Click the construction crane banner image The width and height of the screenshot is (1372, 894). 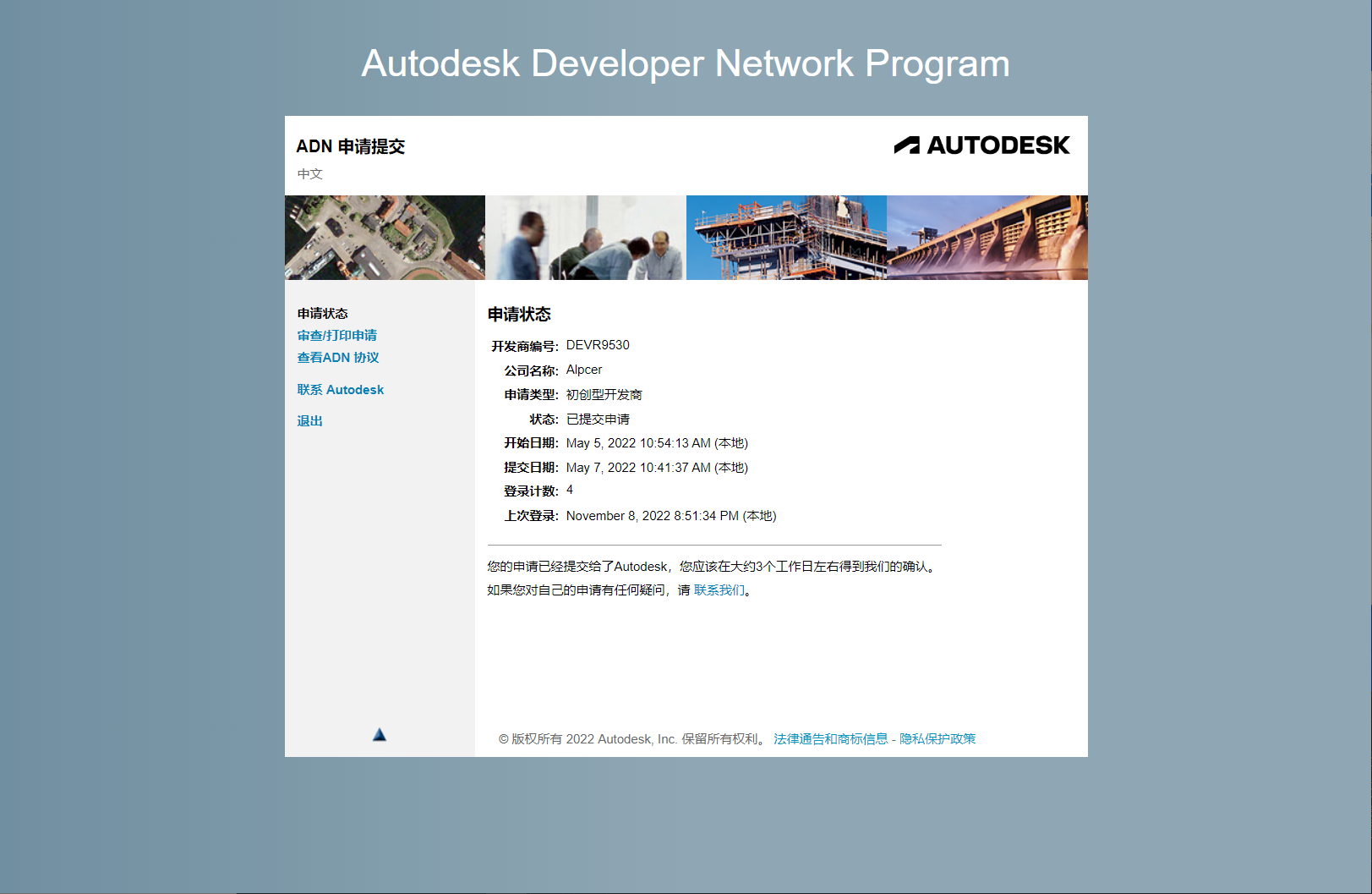(x=786, y=237)
